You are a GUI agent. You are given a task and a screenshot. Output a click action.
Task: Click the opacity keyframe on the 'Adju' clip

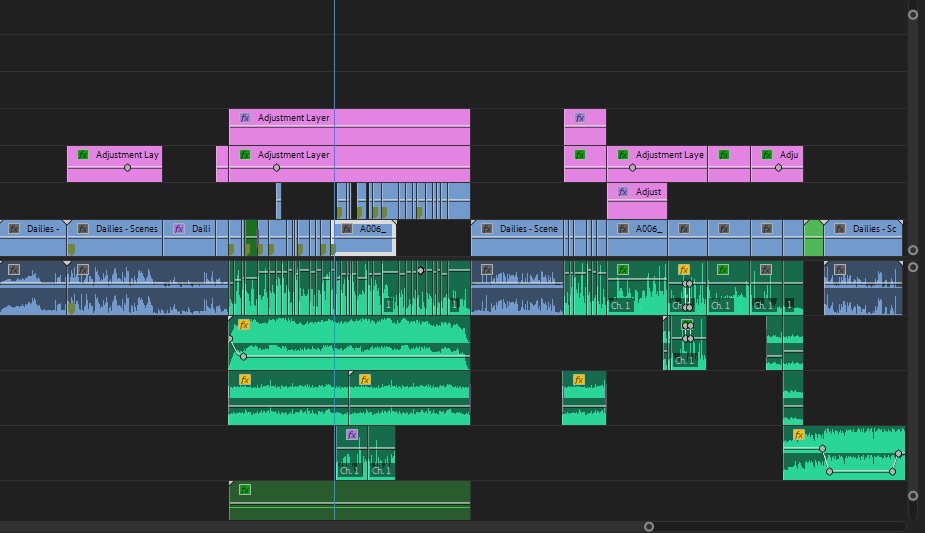click(x=778, y=167)
